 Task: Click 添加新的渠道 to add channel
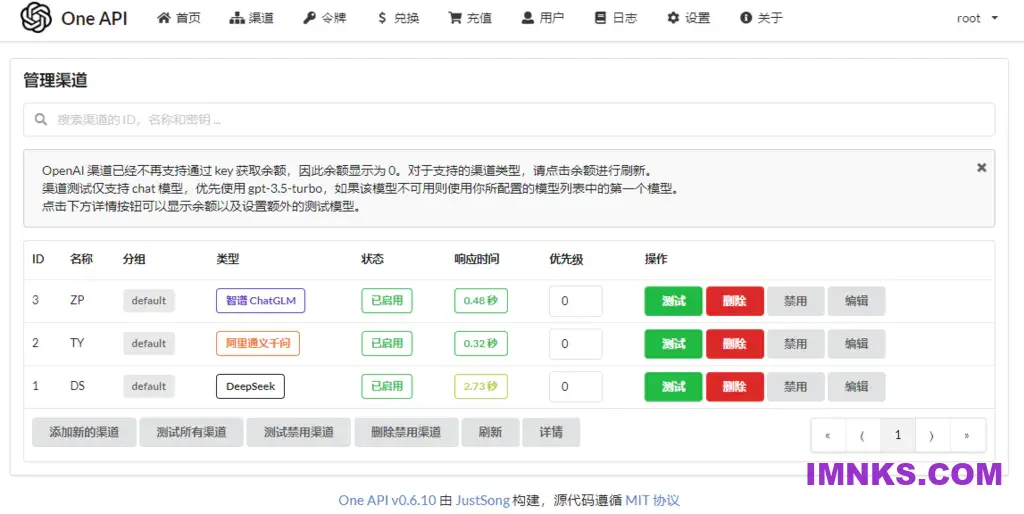(x=84, y=432)
